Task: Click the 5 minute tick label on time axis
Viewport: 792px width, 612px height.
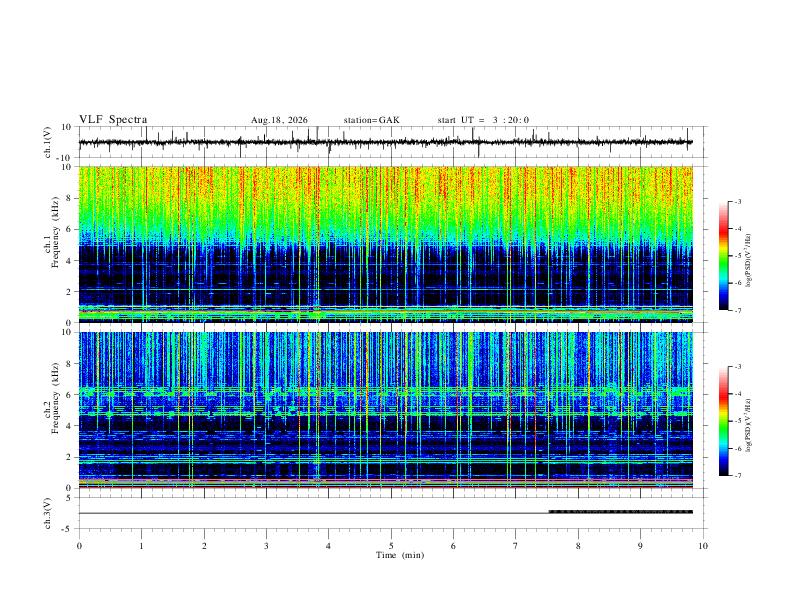Action: point(391,546)
